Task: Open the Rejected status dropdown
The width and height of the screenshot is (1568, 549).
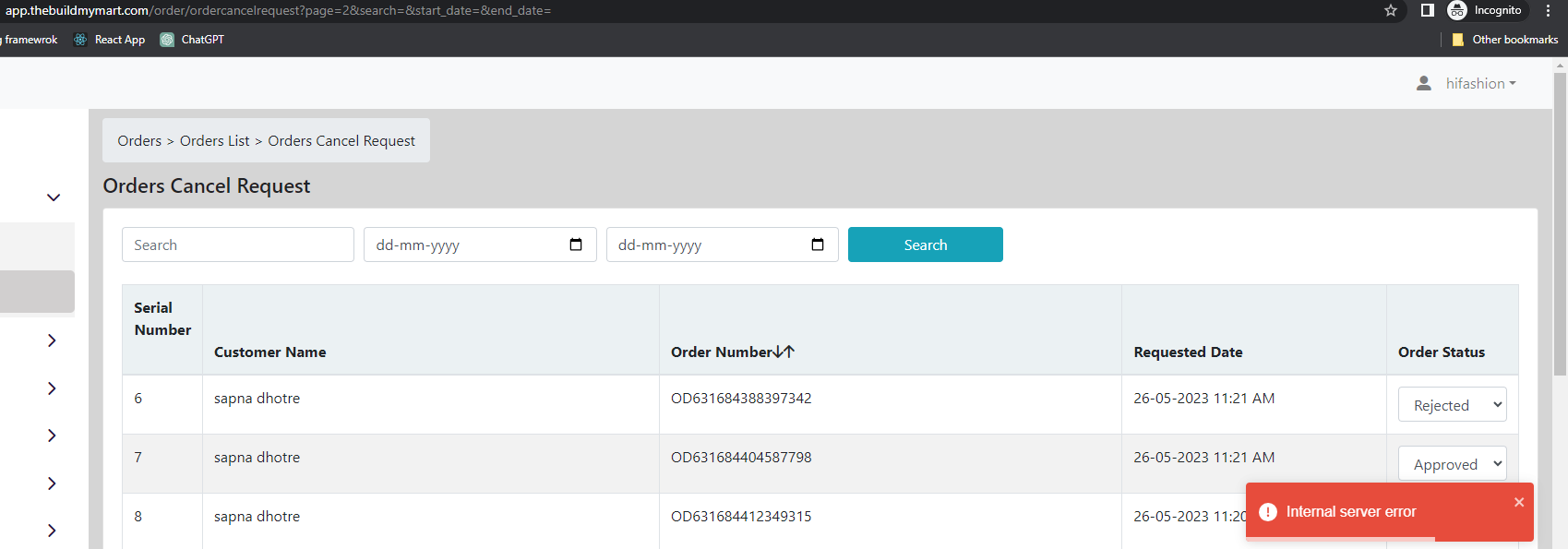Action: click(1453, 404)
